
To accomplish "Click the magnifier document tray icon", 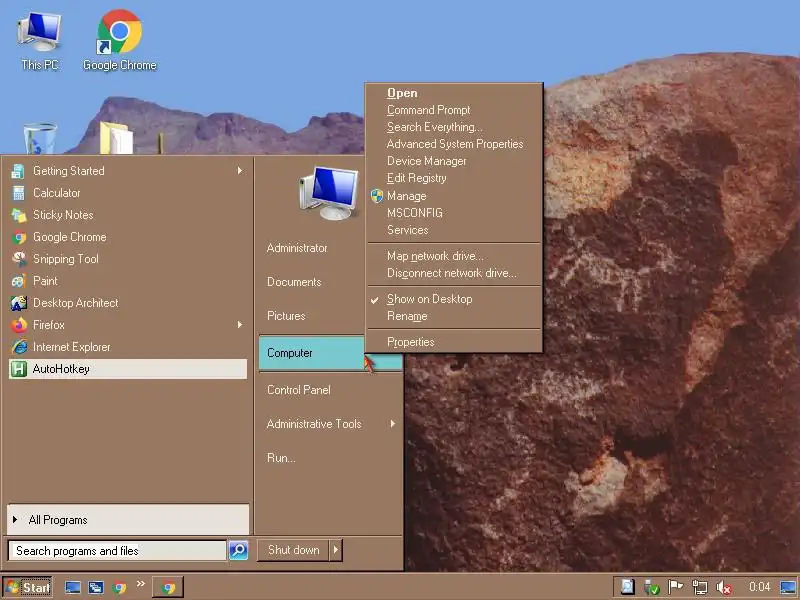I will tap(628, 587).
